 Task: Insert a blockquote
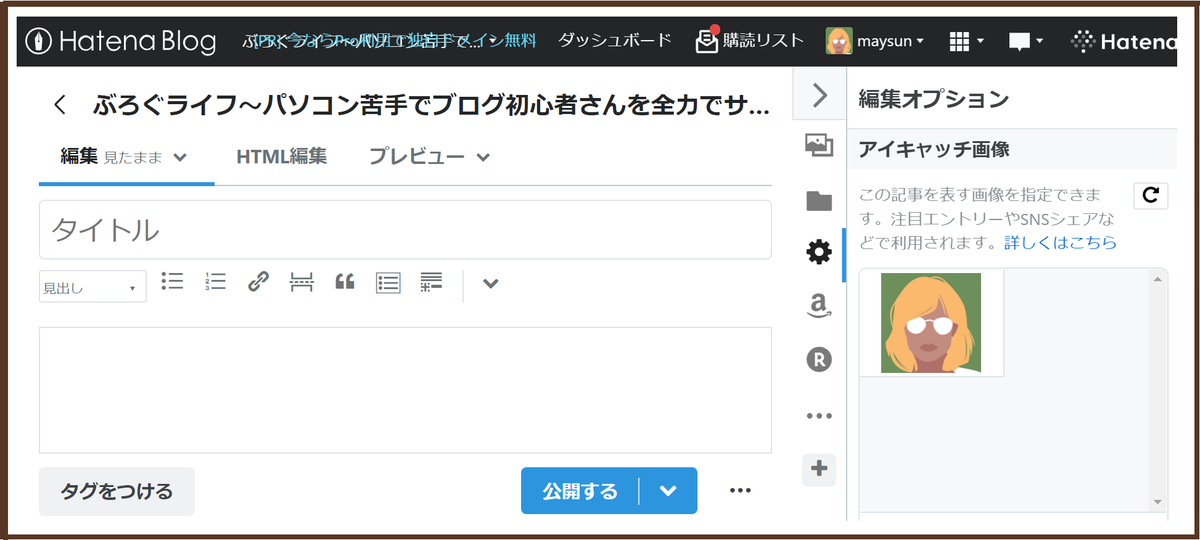pyautogui.click(x=345, y=282)
